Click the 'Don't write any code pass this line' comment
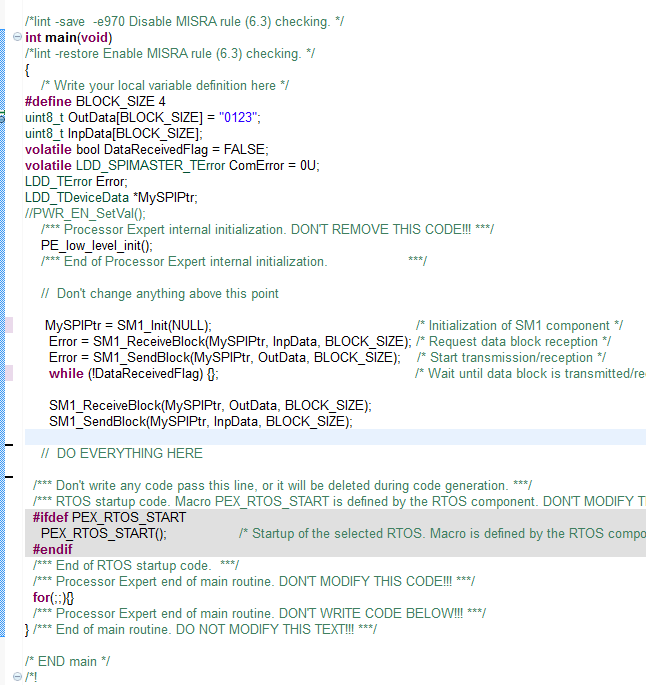Screen dimensions: 646x685 (282, 485)
